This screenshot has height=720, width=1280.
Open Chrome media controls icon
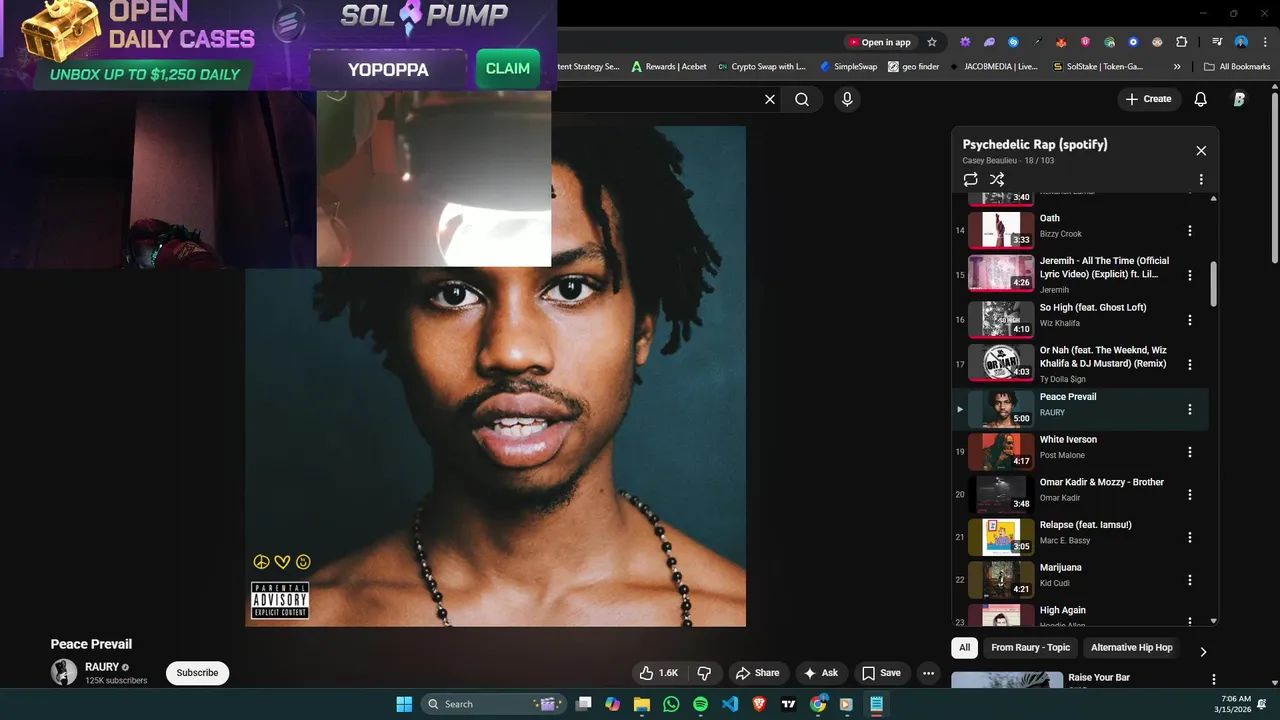pyautogui.click(x=1217, y=42)
